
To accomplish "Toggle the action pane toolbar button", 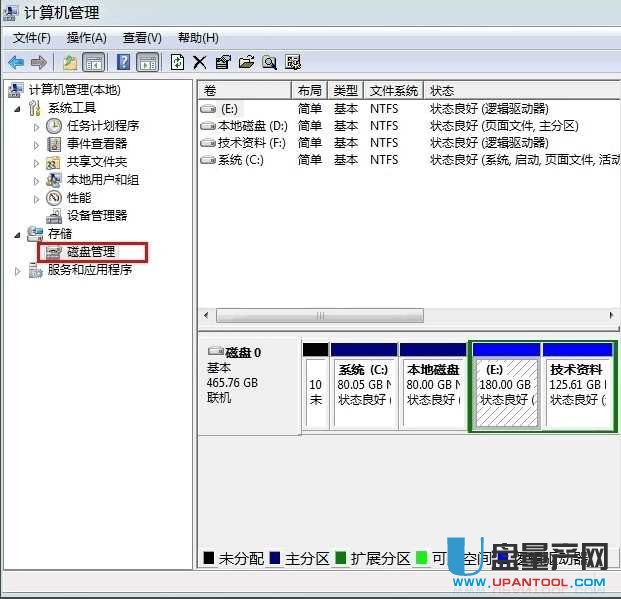I will pos(147,62).
